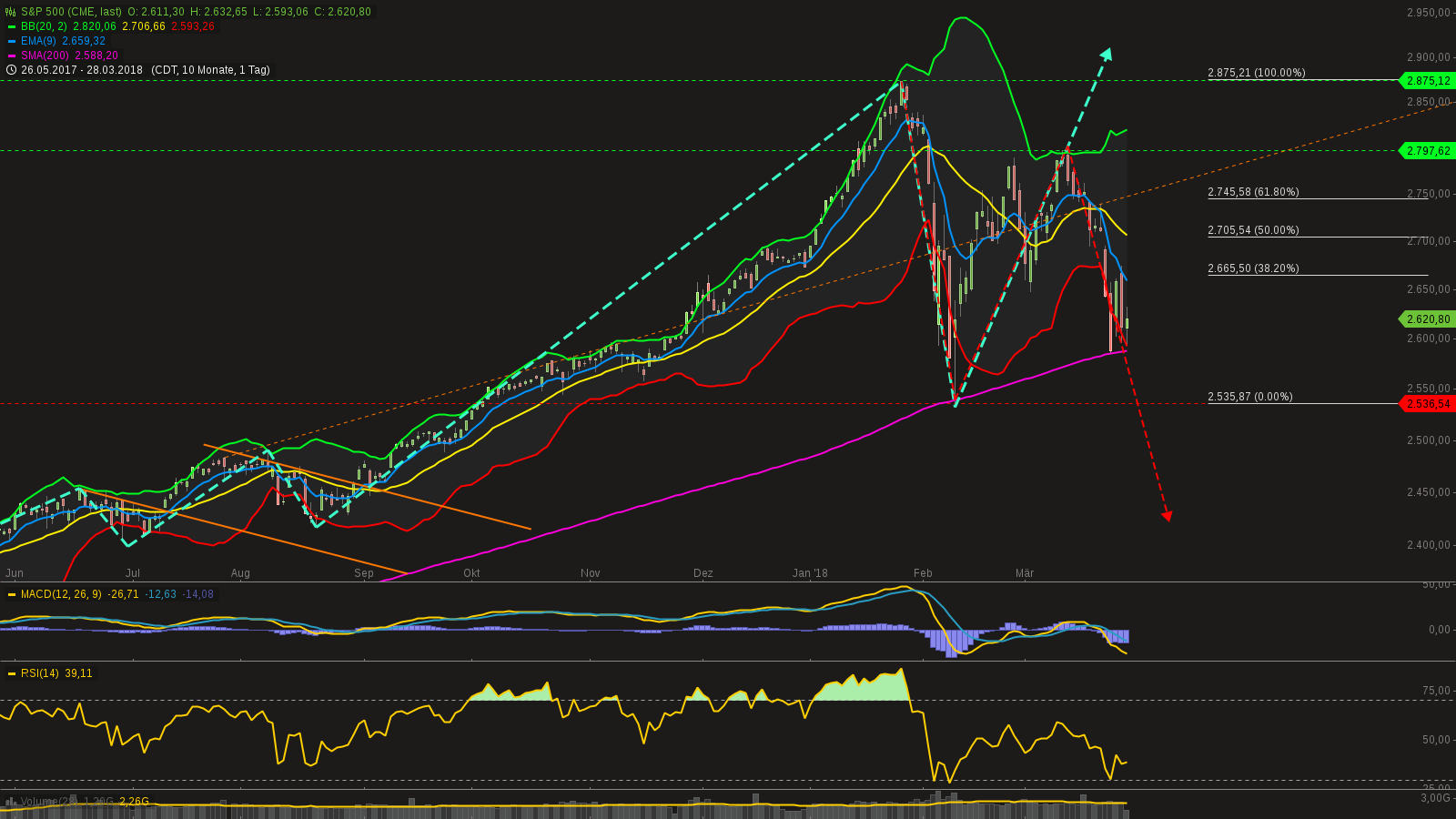1456x819 pixels.
Task: Click the (CDT, 10 Monate, 1 Tag) setting text
Action: click(x=210, y=70)
